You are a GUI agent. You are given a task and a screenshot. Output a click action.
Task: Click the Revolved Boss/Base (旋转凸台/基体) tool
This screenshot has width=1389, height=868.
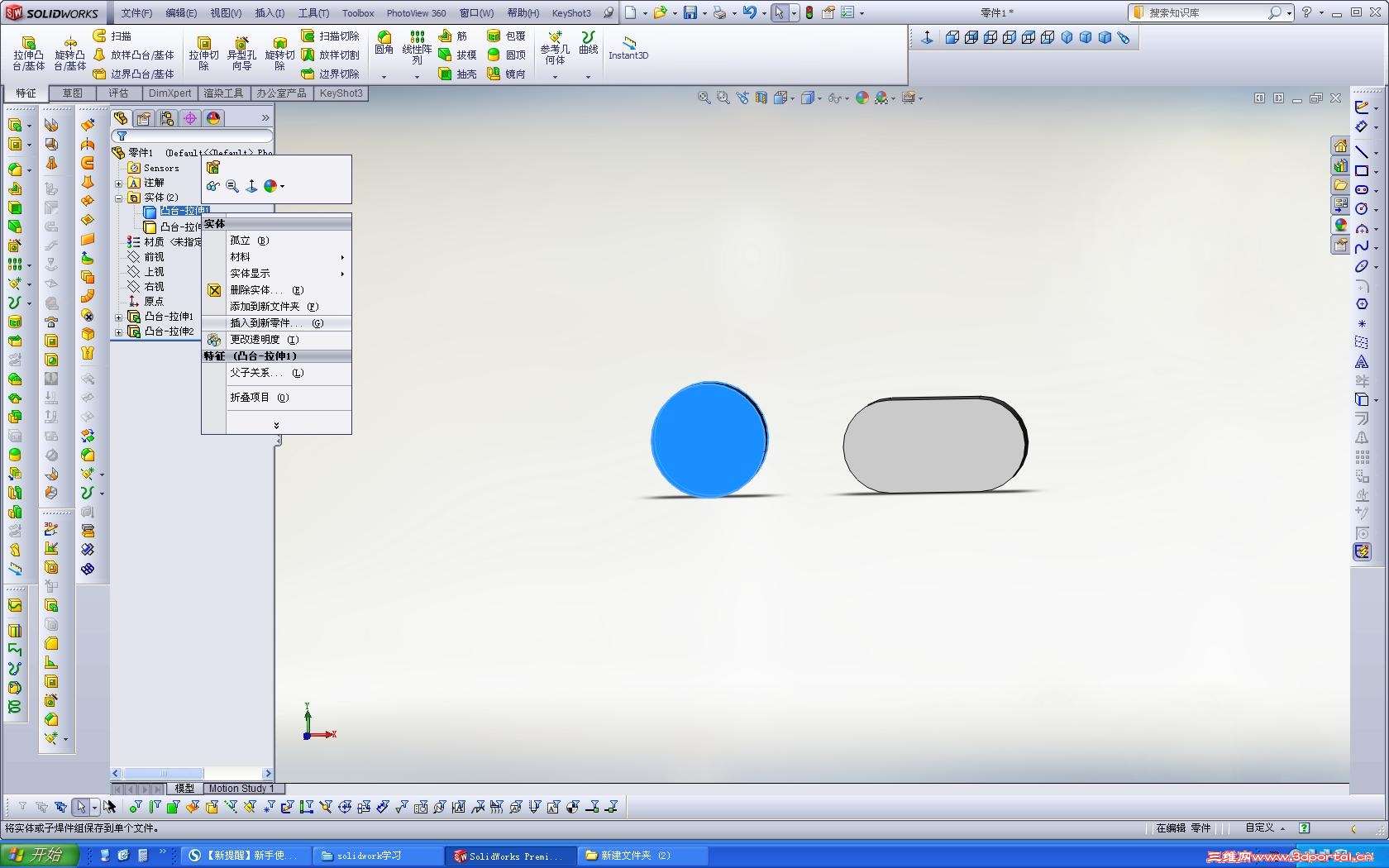(70, 54)
